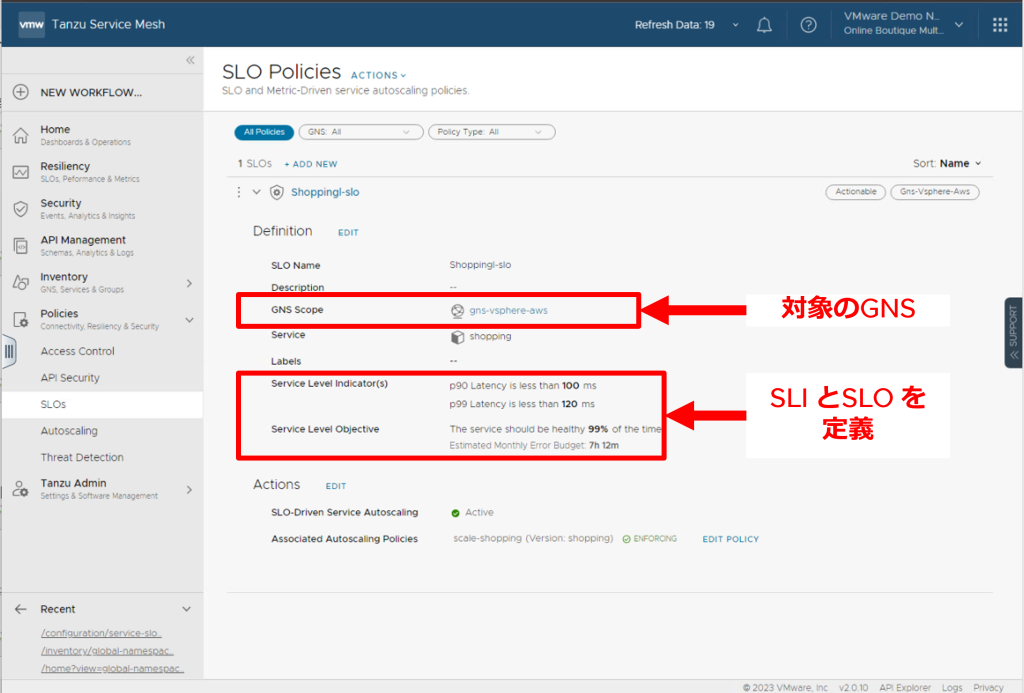Click the API Management icon
1024x693 pixels.
(x=21, y=246)
